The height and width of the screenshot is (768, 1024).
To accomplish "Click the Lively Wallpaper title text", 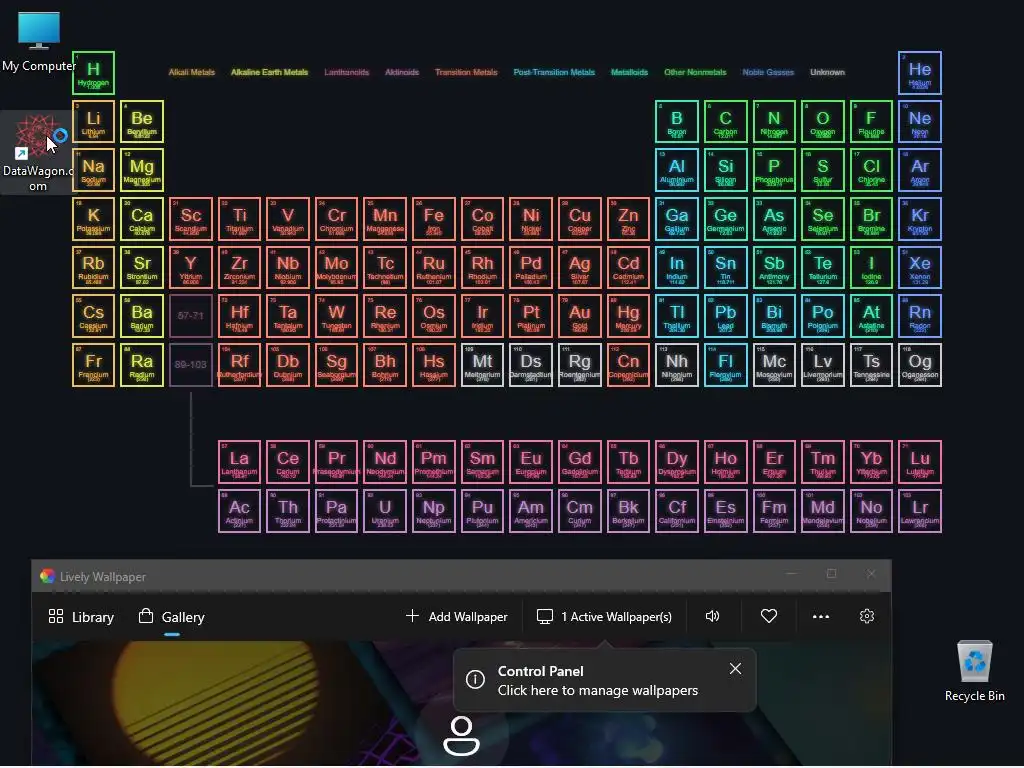I will tap(103, 577).
